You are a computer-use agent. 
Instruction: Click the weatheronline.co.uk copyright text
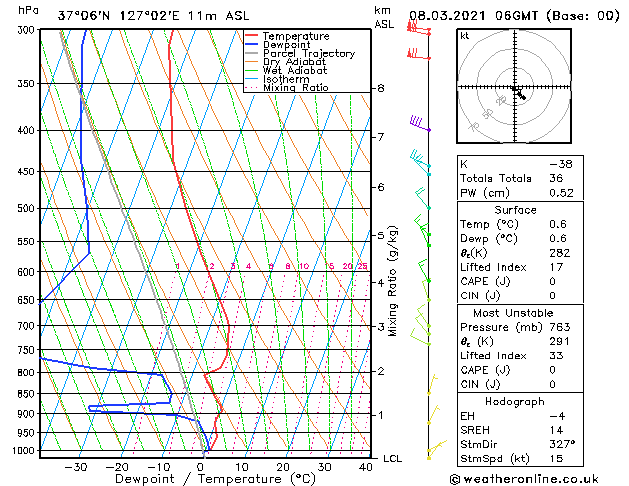[524, 479]
